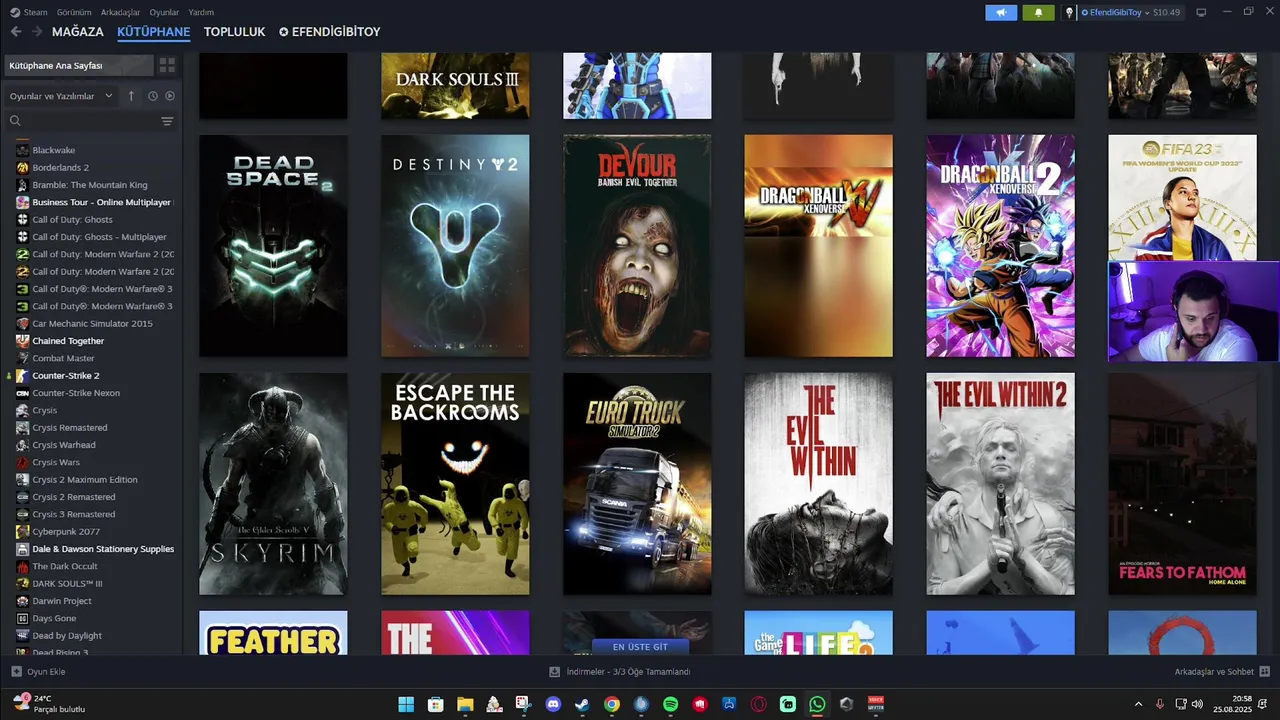Select Cyberpunk 2077 in the list
Screen dimensions: 1280x720
point(66,531)
